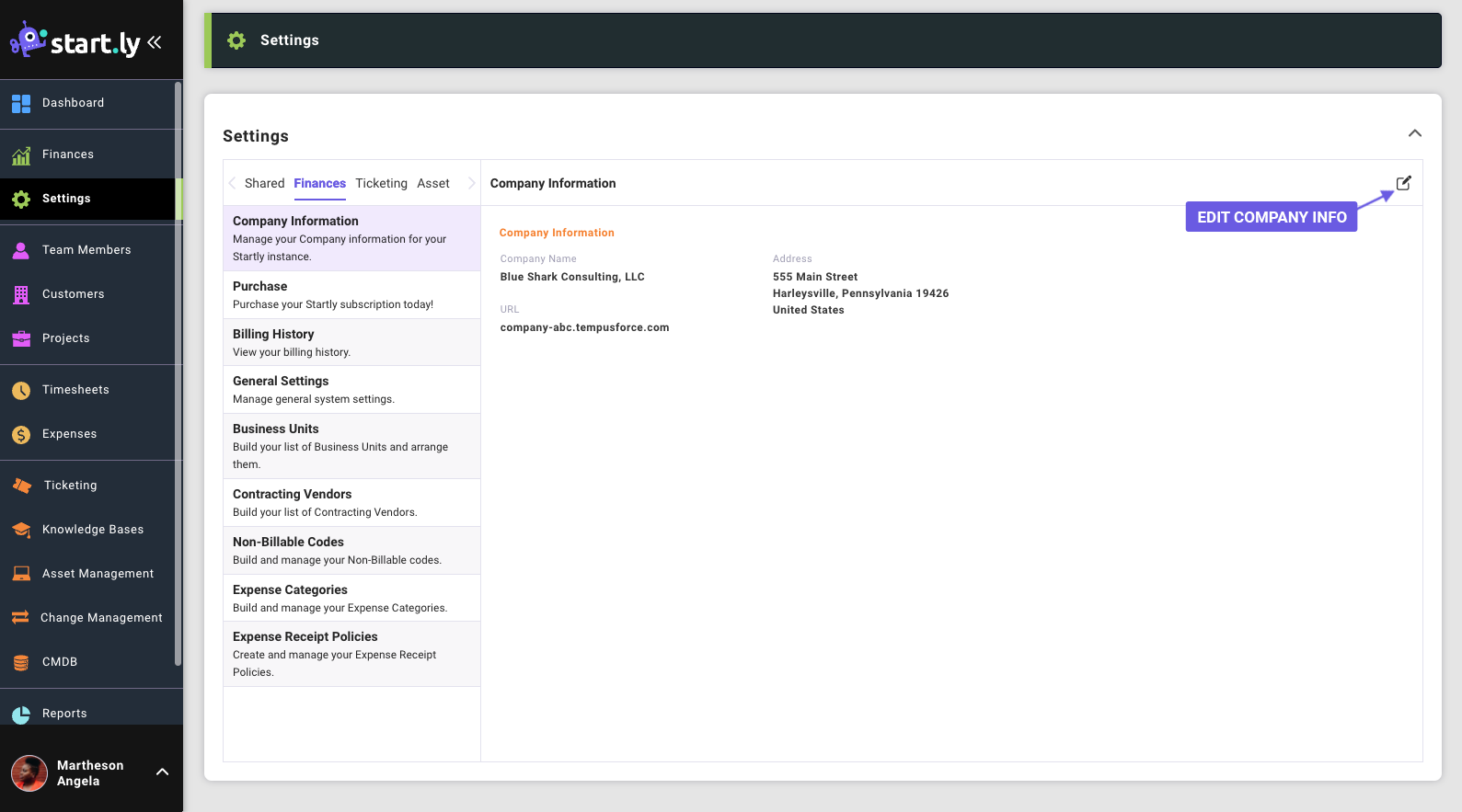Select Expense Categories in settings list
Viewport: 1462px width, 812px height.
[351, 598]
